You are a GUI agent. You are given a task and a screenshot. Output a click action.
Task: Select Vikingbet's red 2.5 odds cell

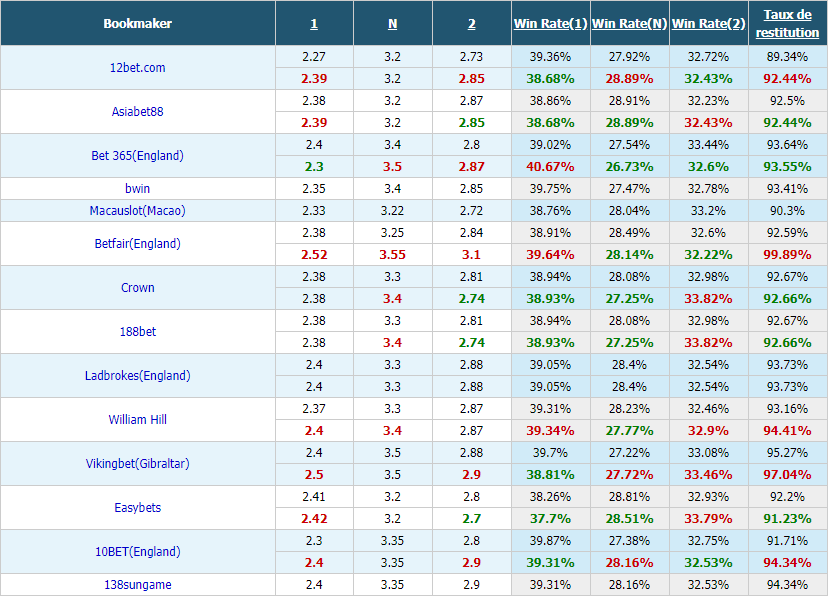[x=314, y=475]
